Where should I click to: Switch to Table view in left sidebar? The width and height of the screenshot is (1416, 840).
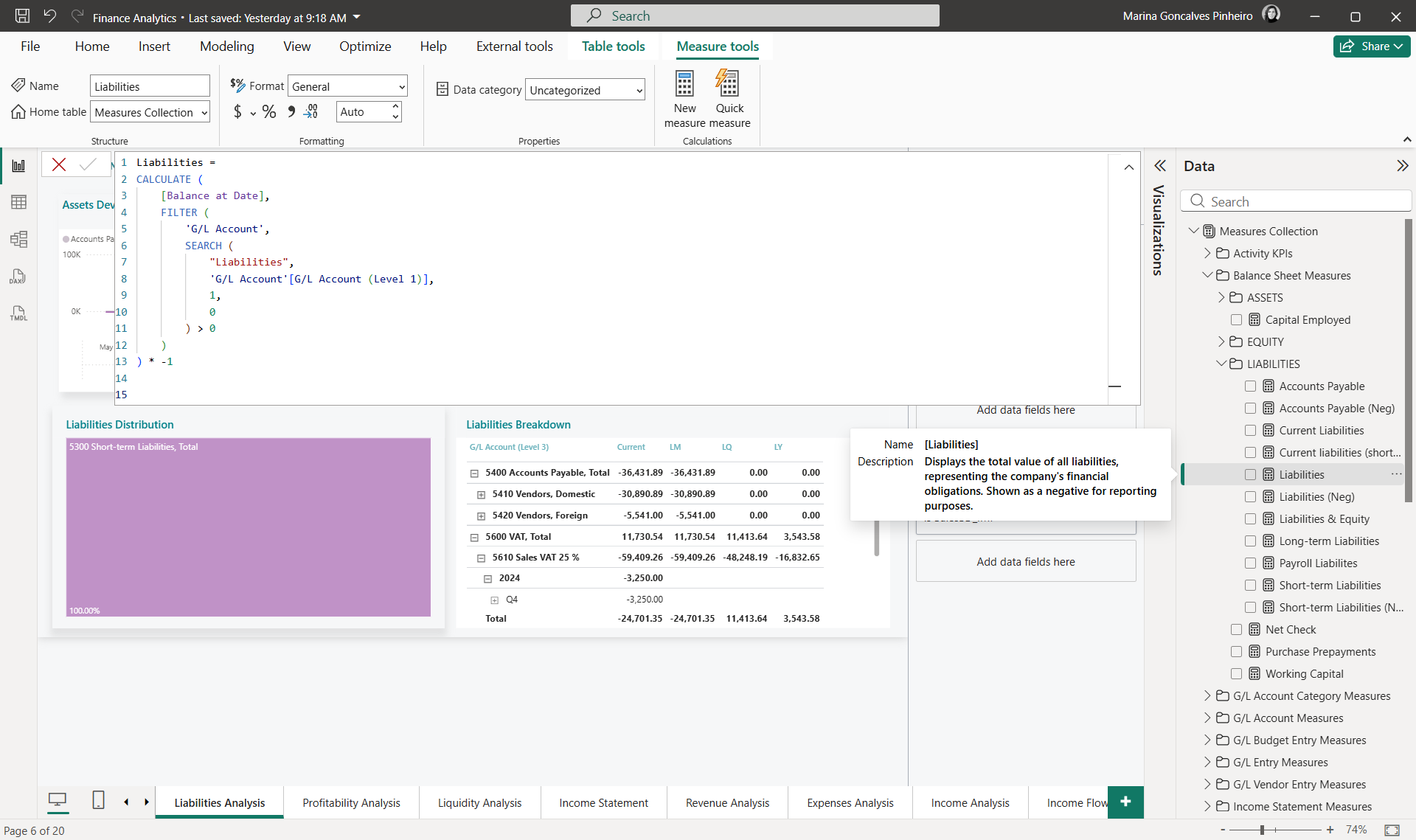point(18,202)
